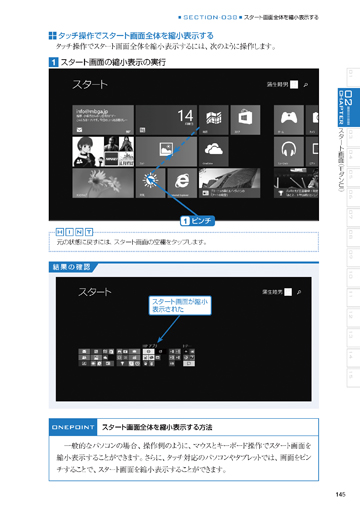Open the Calendar tile showing 14
The image size is (360, 510).
pyautogui.click(x=166, y=120)
